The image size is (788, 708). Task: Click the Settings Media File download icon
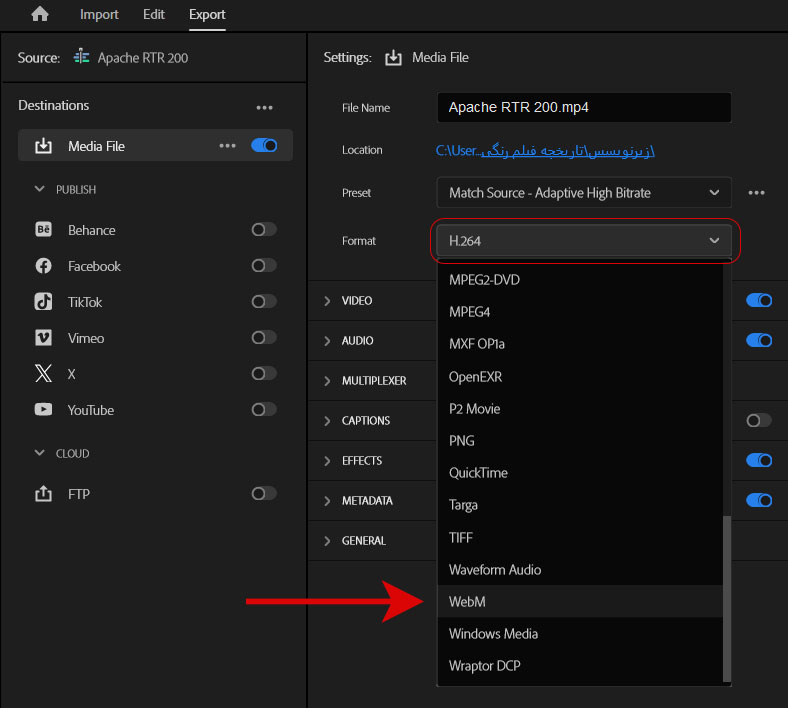tap(393, 57)
